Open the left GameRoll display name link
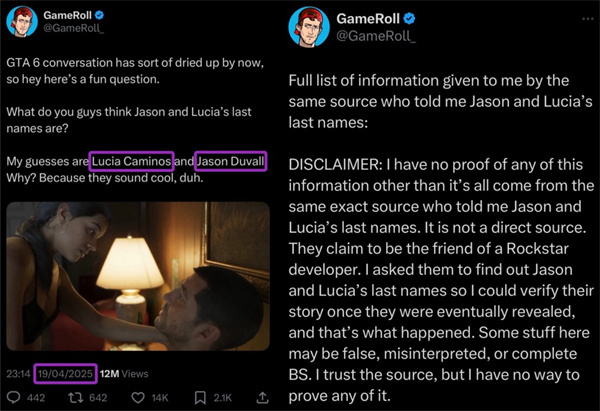The width and height of the screenshot is (600, 411). [x=67, y=15]
